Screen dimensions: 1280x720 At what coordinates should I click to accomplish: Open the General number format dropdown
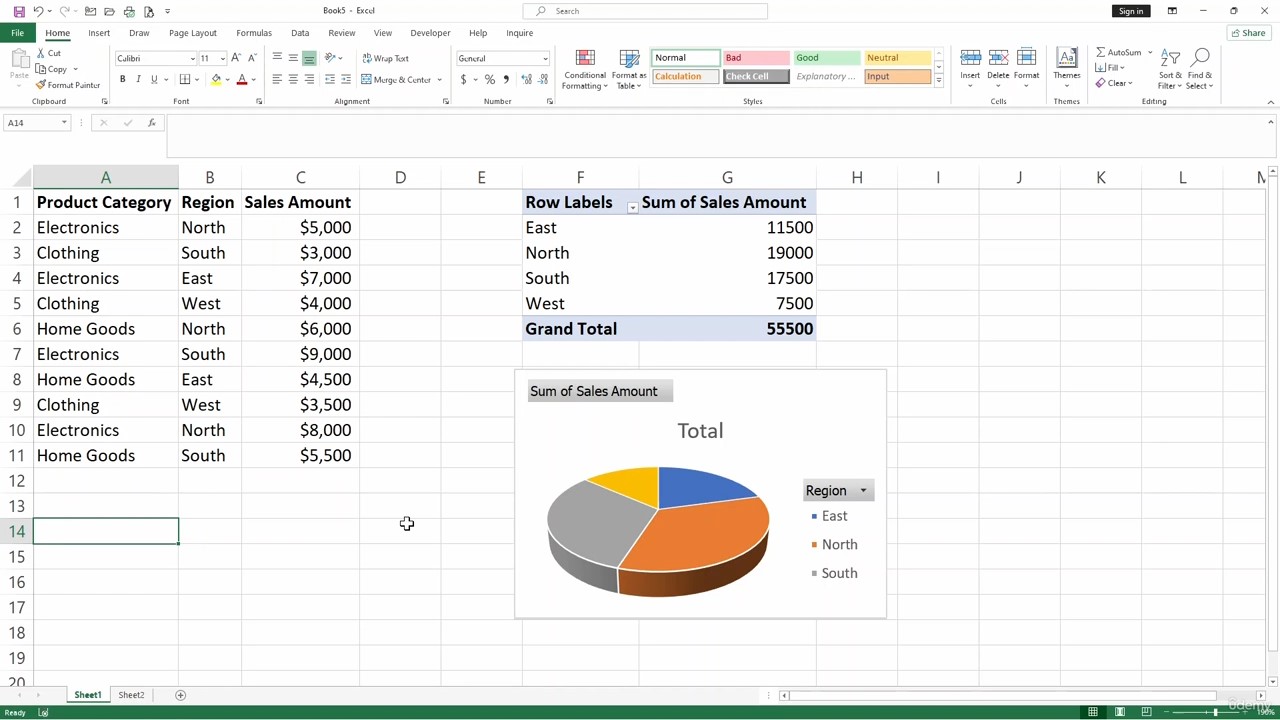click(545, 58)
